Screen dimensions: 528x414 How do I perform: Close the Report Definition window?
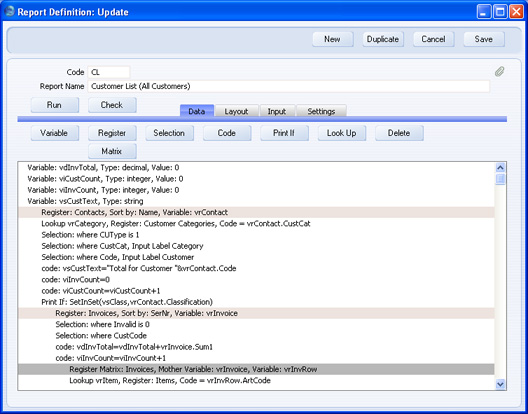coord(516,12)
